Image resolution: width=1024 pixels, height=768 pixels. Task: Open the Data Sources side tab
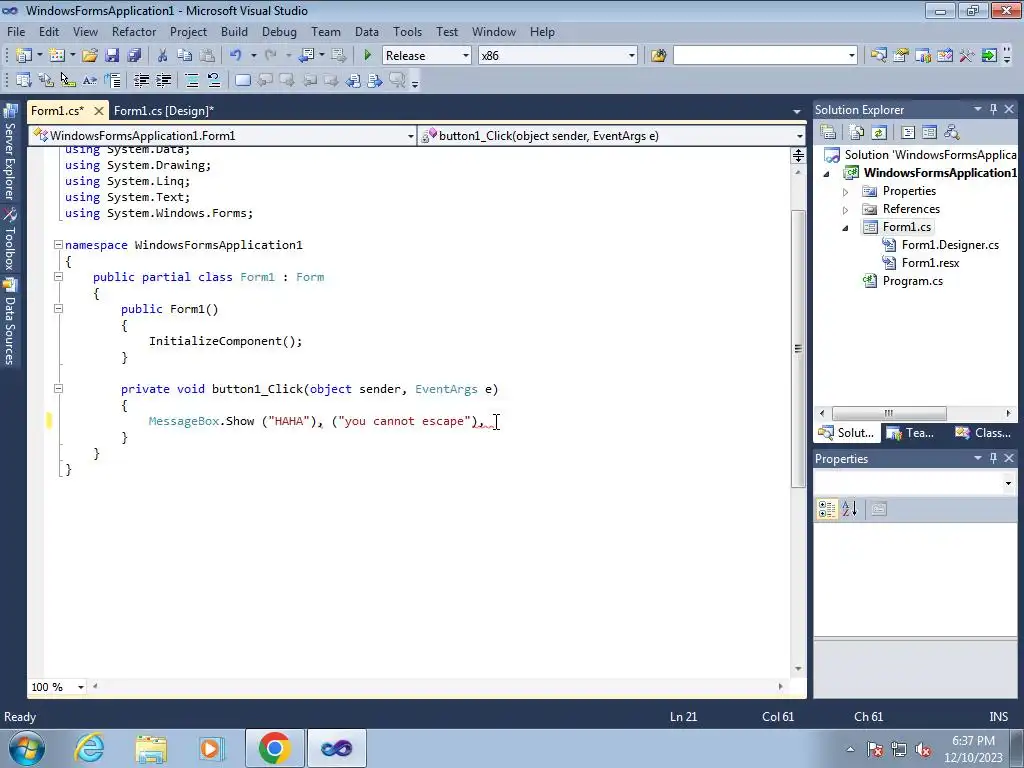(x=10, y=322)
